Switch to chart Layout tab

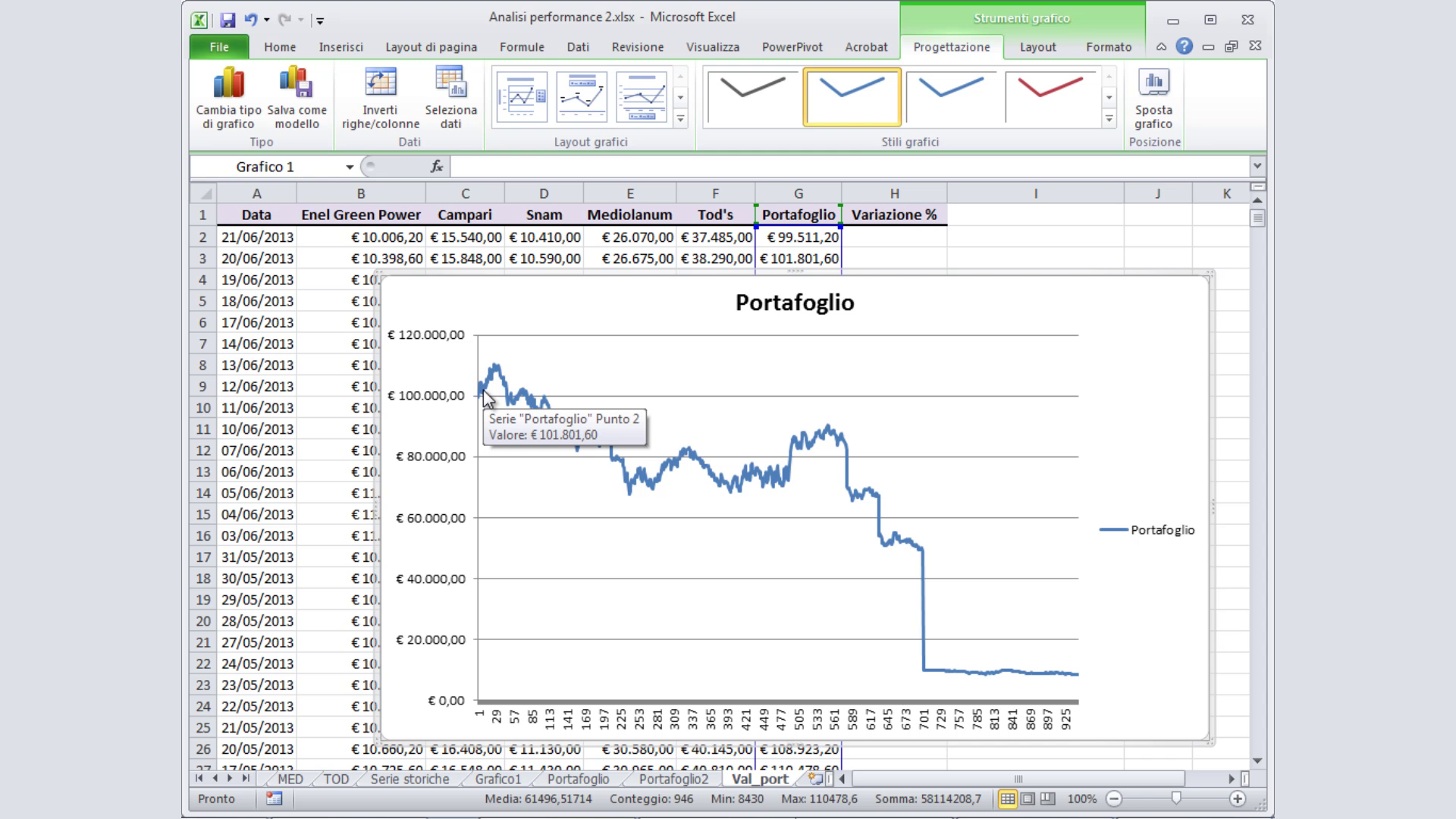tap(1037, 47)
